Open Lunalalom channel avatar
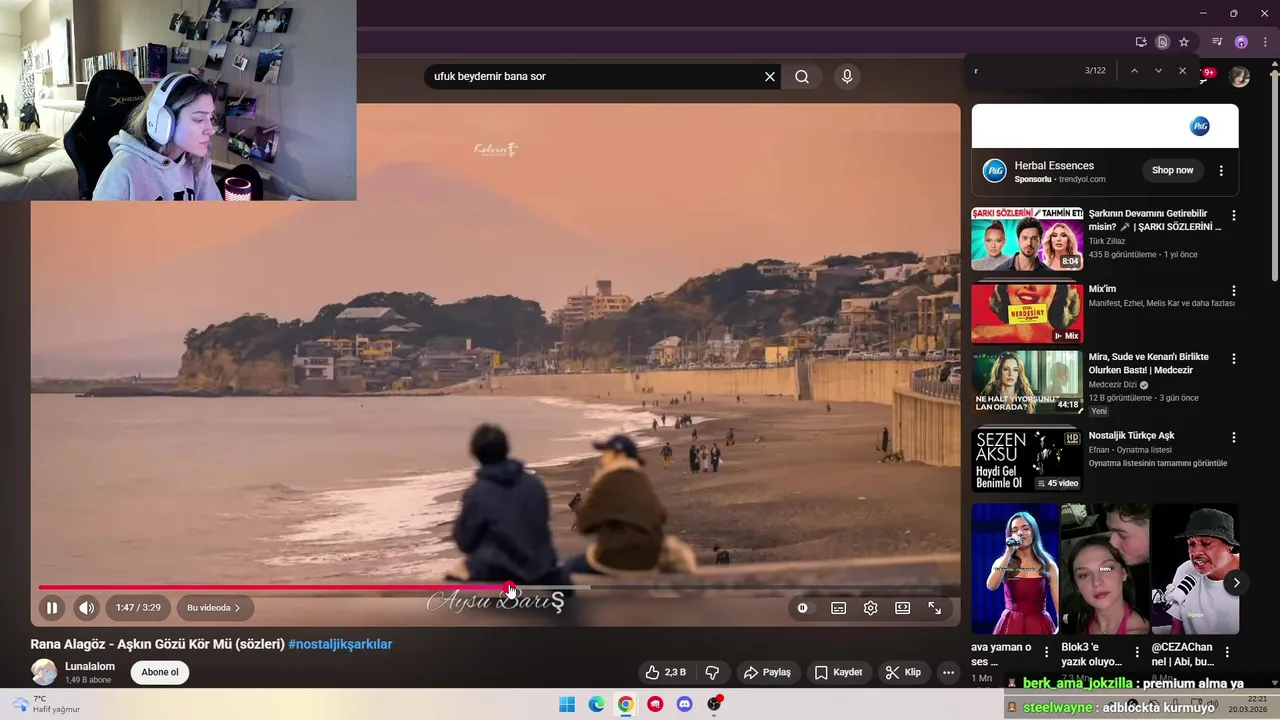 coord(44,672)
